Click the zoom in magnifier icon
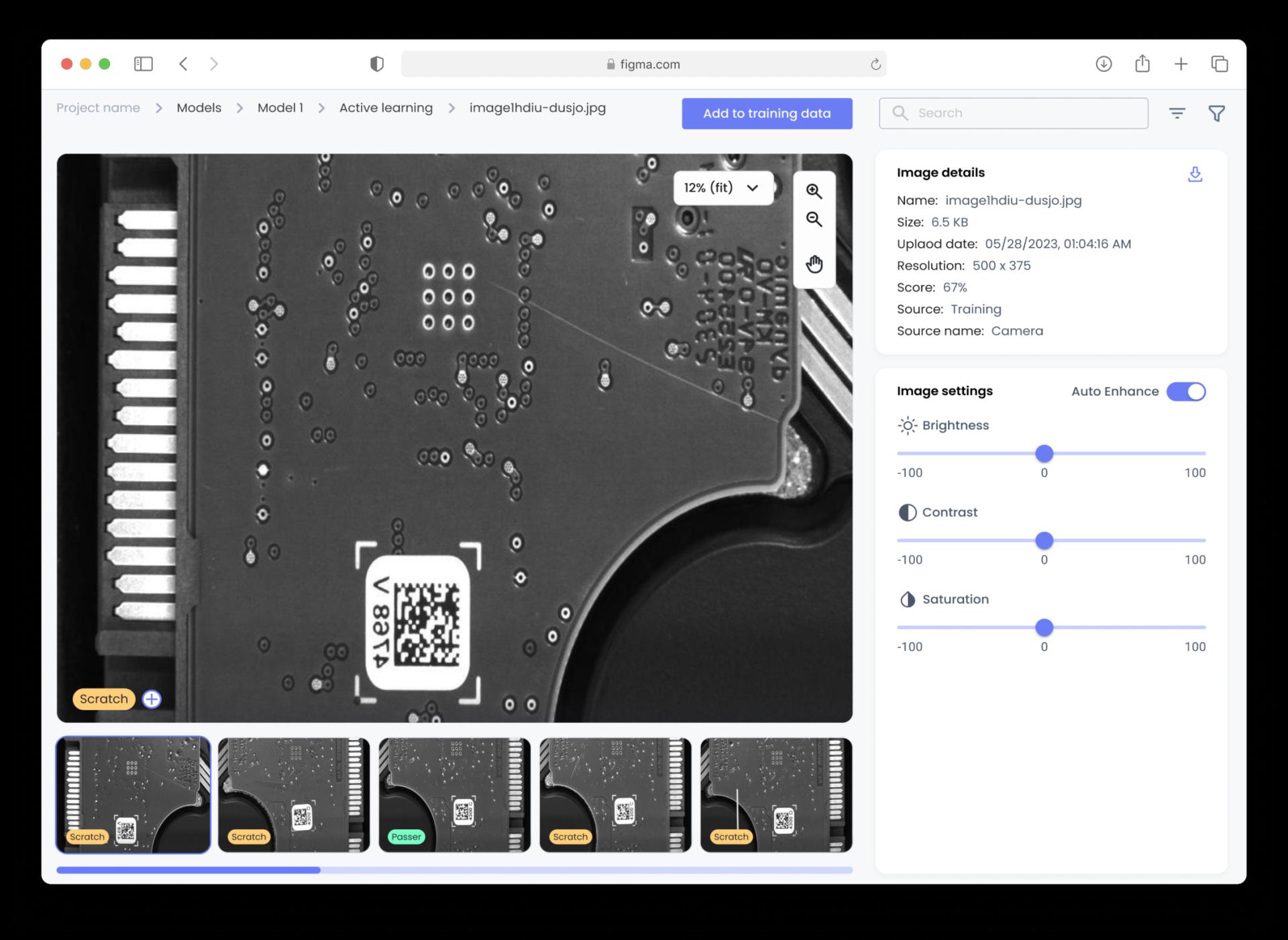The width and height of the screenshot is (1288, 940). click(814, 191)
